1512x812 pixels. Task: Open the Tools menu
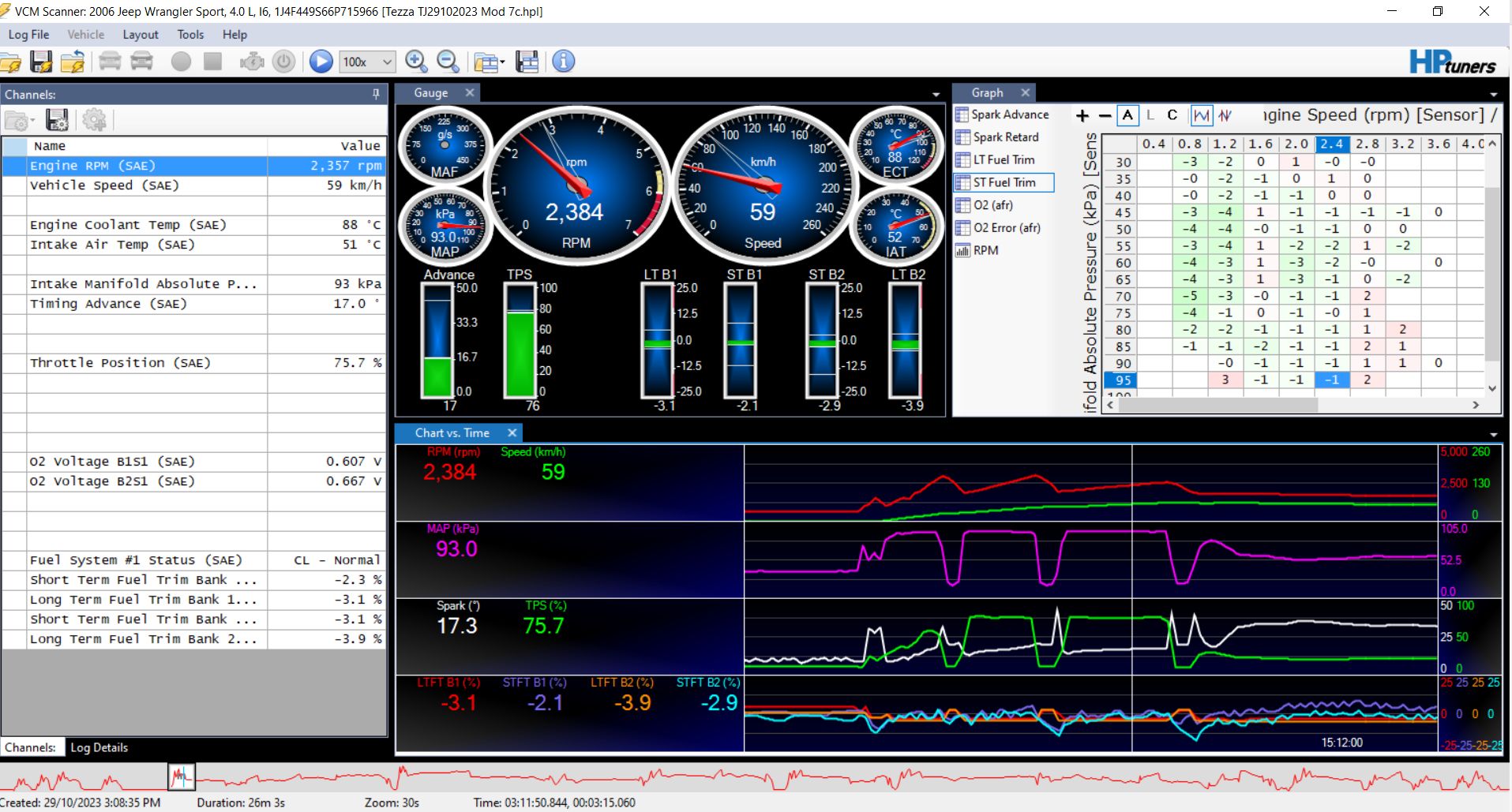(x=190, y=35)
